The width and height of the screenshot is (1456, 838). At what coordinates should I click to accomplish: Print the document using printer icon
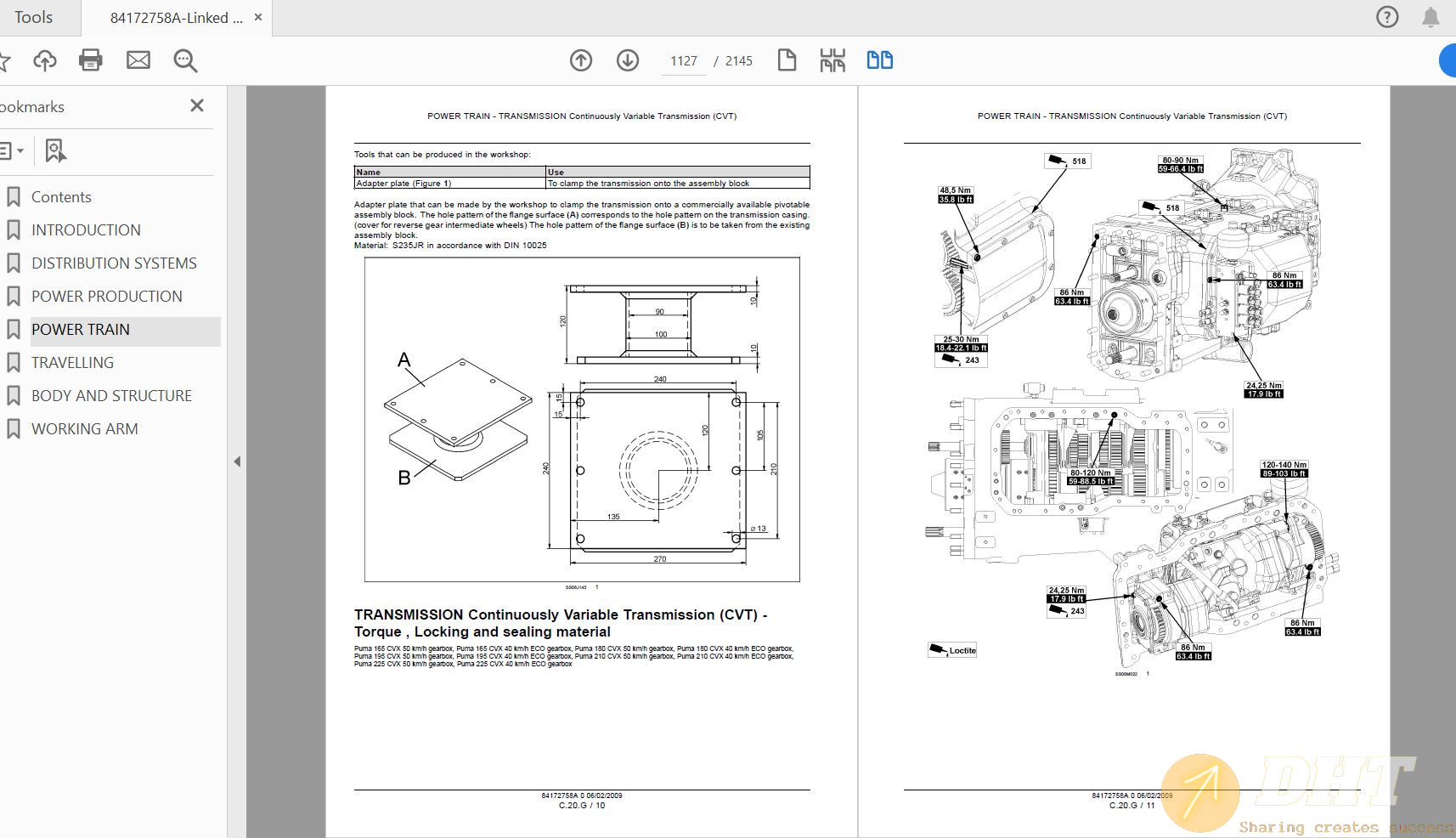coord(91,60)
